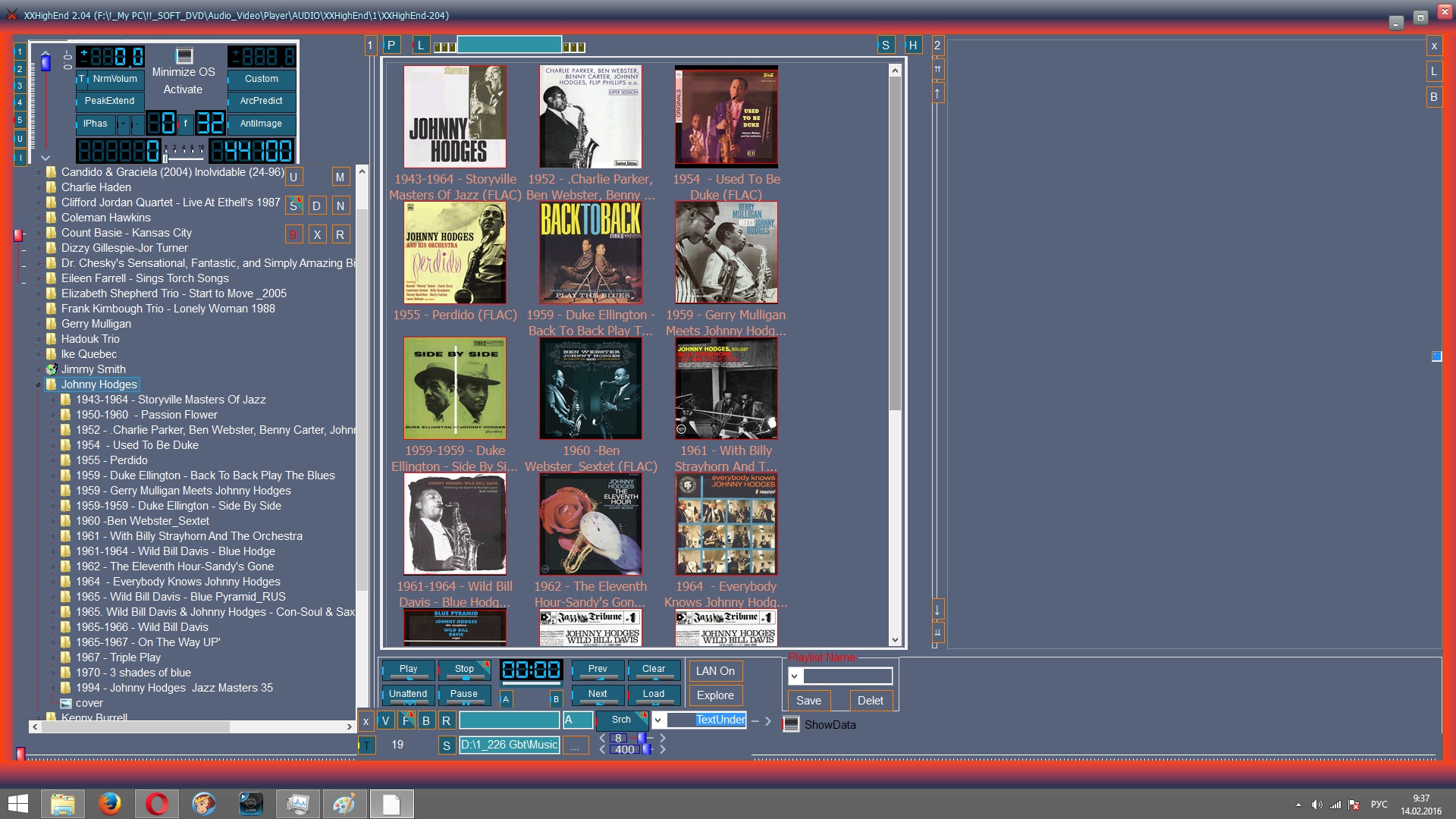Select the U tab on the left edge

20,139
